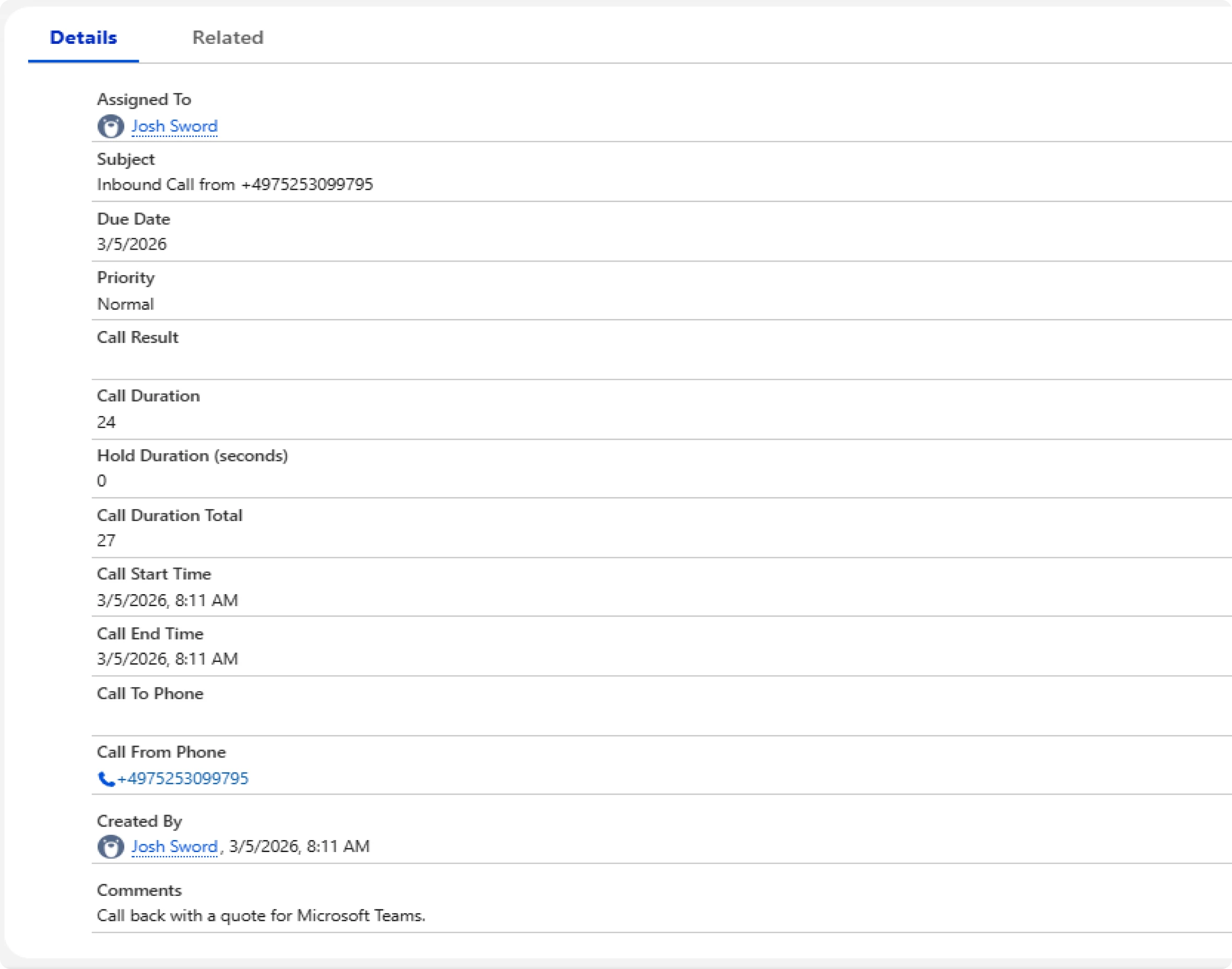Image resolution: width=1232 pixels, height=969 pixels.
Task: Open Josh Sword link under Created By
Action: 174,846
